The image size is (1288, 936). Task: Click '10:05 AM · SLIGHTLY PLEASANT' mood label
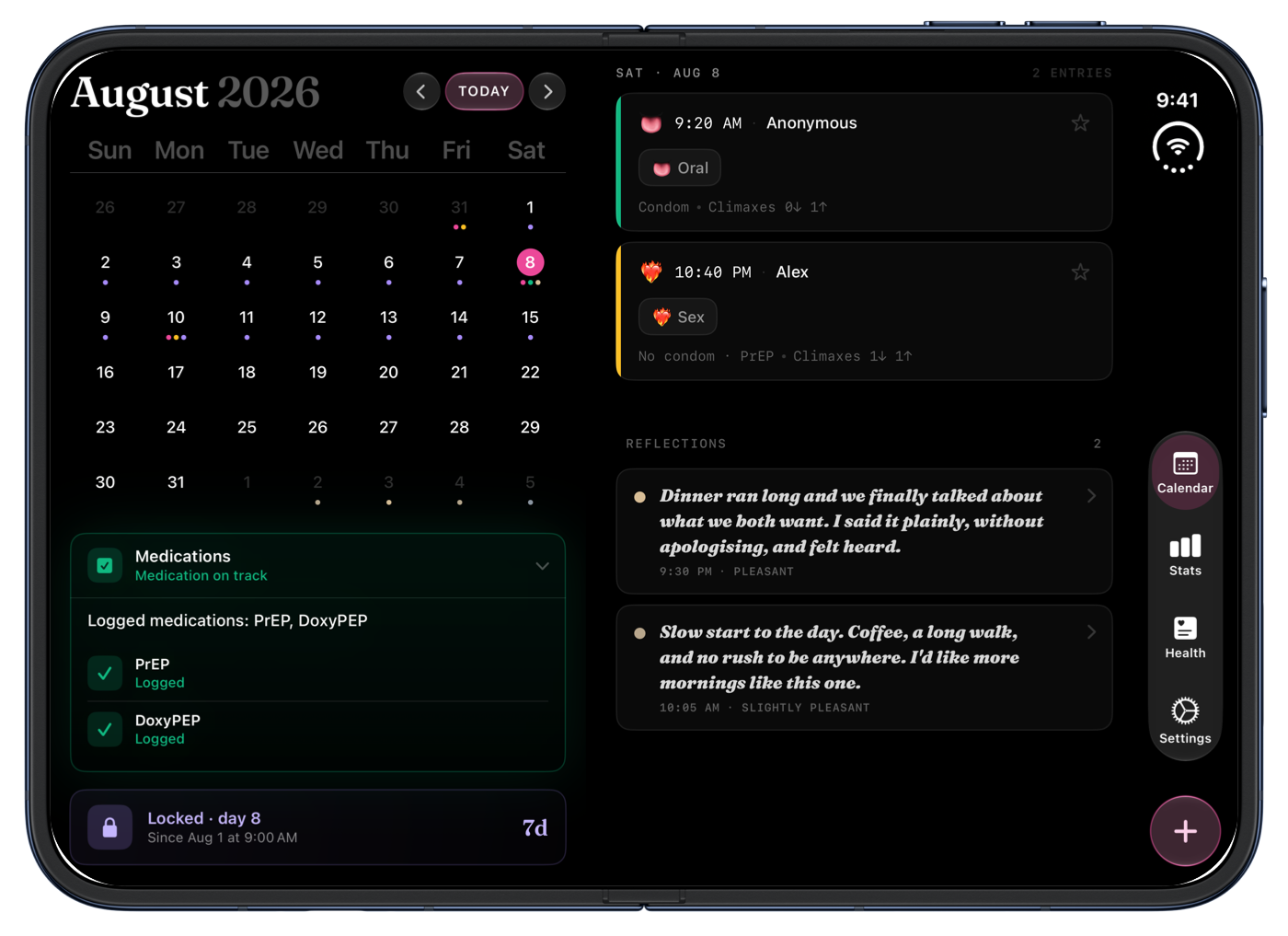[x=765, y=708]
